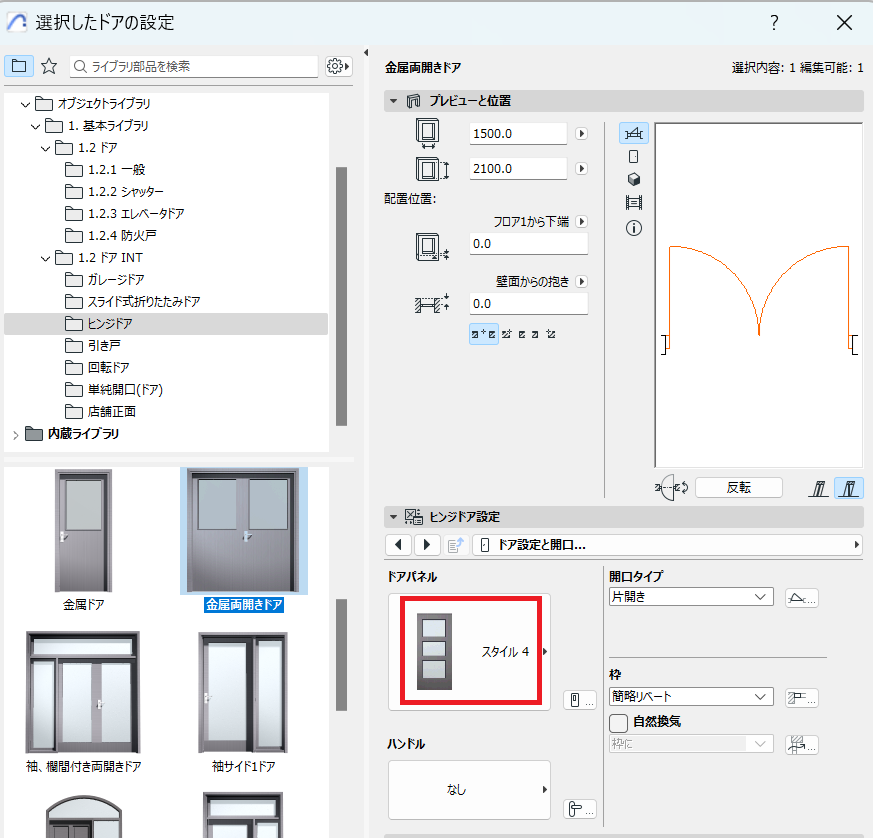This screenshot has width=873, height=838.
Task: Collapse 1.2 ドア INT folder
Action: pyautogui.click(x=45, y=258)
